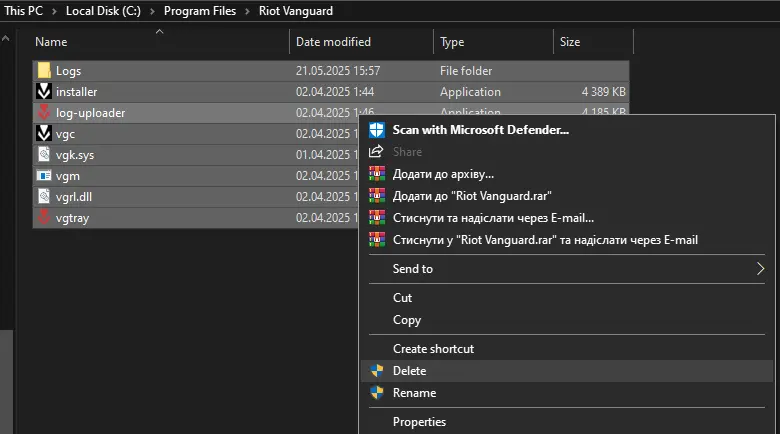Viewport: 780px width, 434px height.
Task: Click the Name column sort arrow
Action: (x=160, y=31)
